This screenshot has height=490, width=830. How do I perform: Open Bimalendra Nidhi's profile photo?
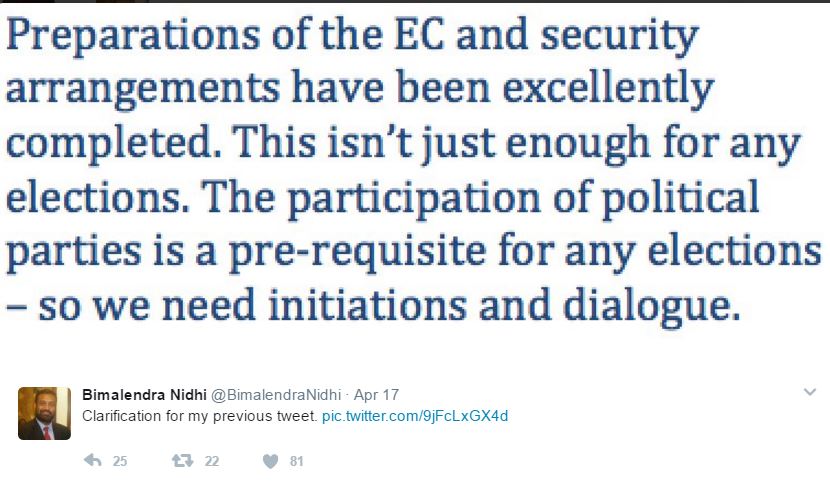(x=44, y=413)
